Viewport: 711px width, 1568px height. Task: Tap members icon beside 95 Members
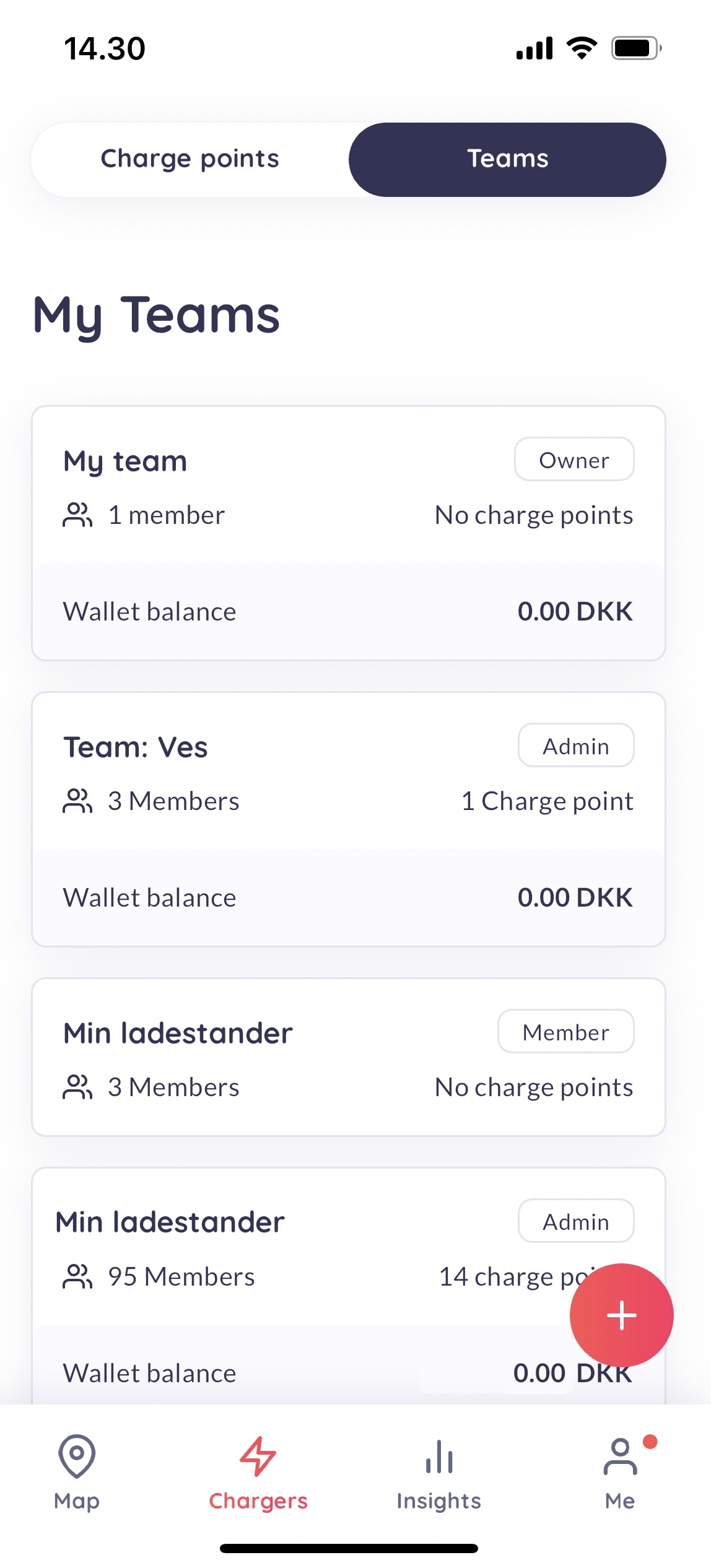(x=77, y=1277)
